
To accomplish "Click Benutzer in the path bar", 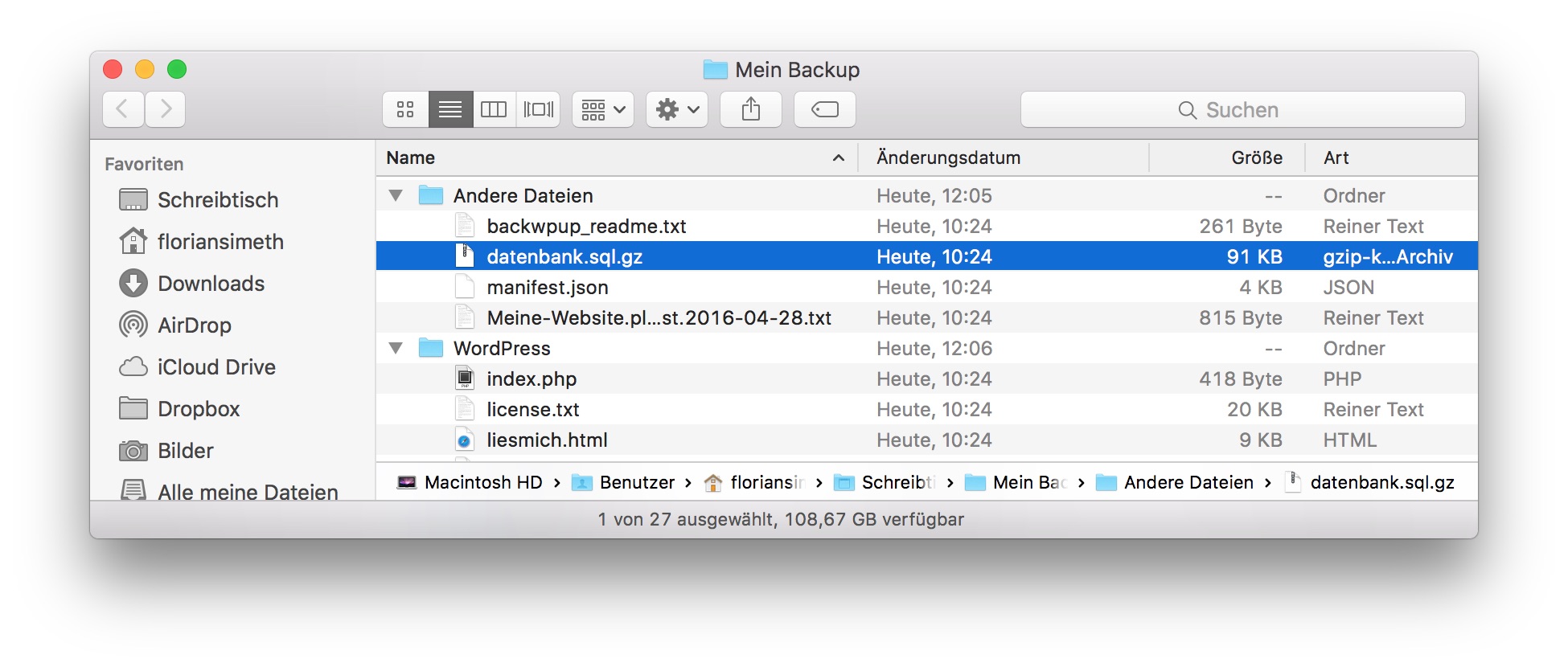I will coord(636,483).
